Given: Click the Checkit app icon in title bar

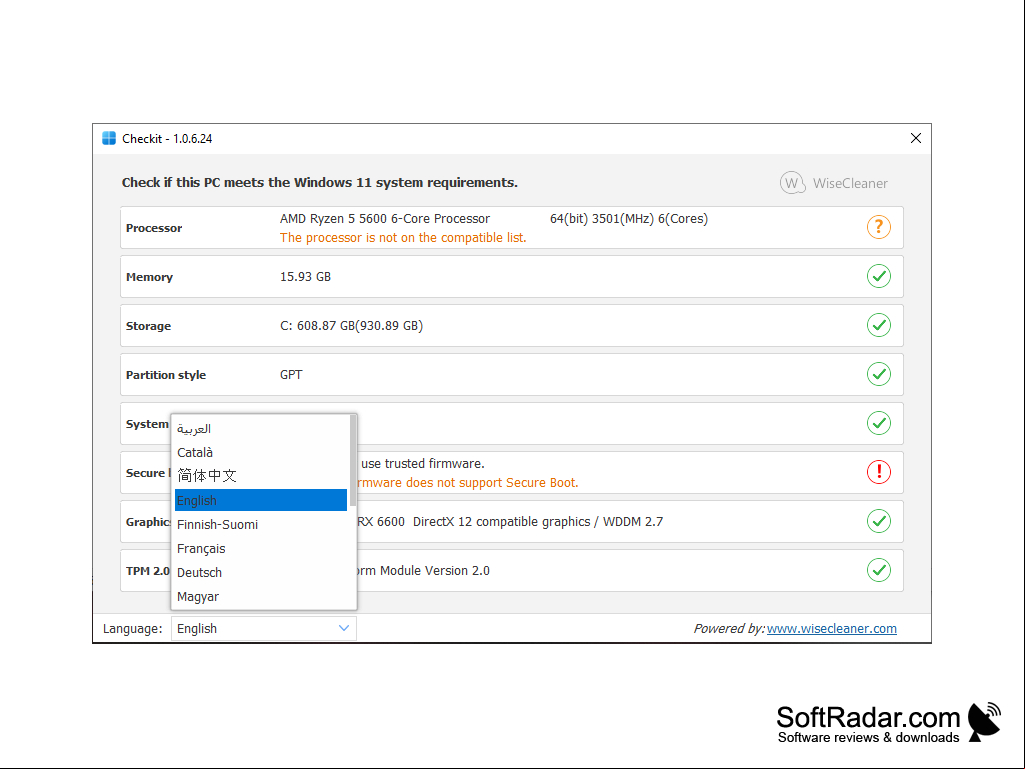Looking at the screenshot, I should click(109, 139).
